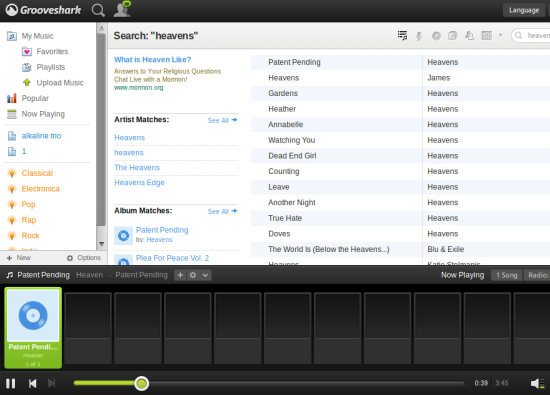Open the gear settings for current song
Viewport: 550px width, 395px height.
coord(193,275)
